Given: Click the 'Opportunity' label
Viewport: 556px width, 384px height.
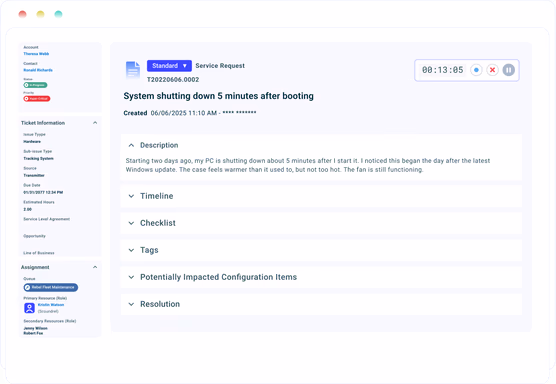Looking at the screenshot, I should pyautogui.click(x=34, y=236).
